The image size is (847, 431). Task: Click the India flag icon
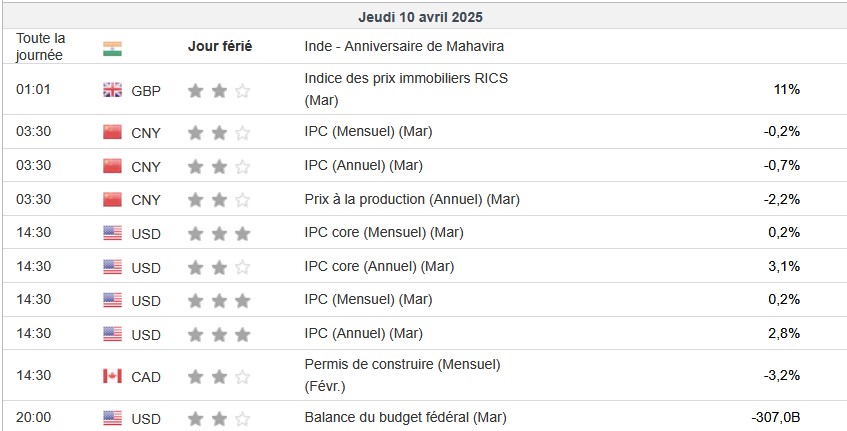(112, 47)
